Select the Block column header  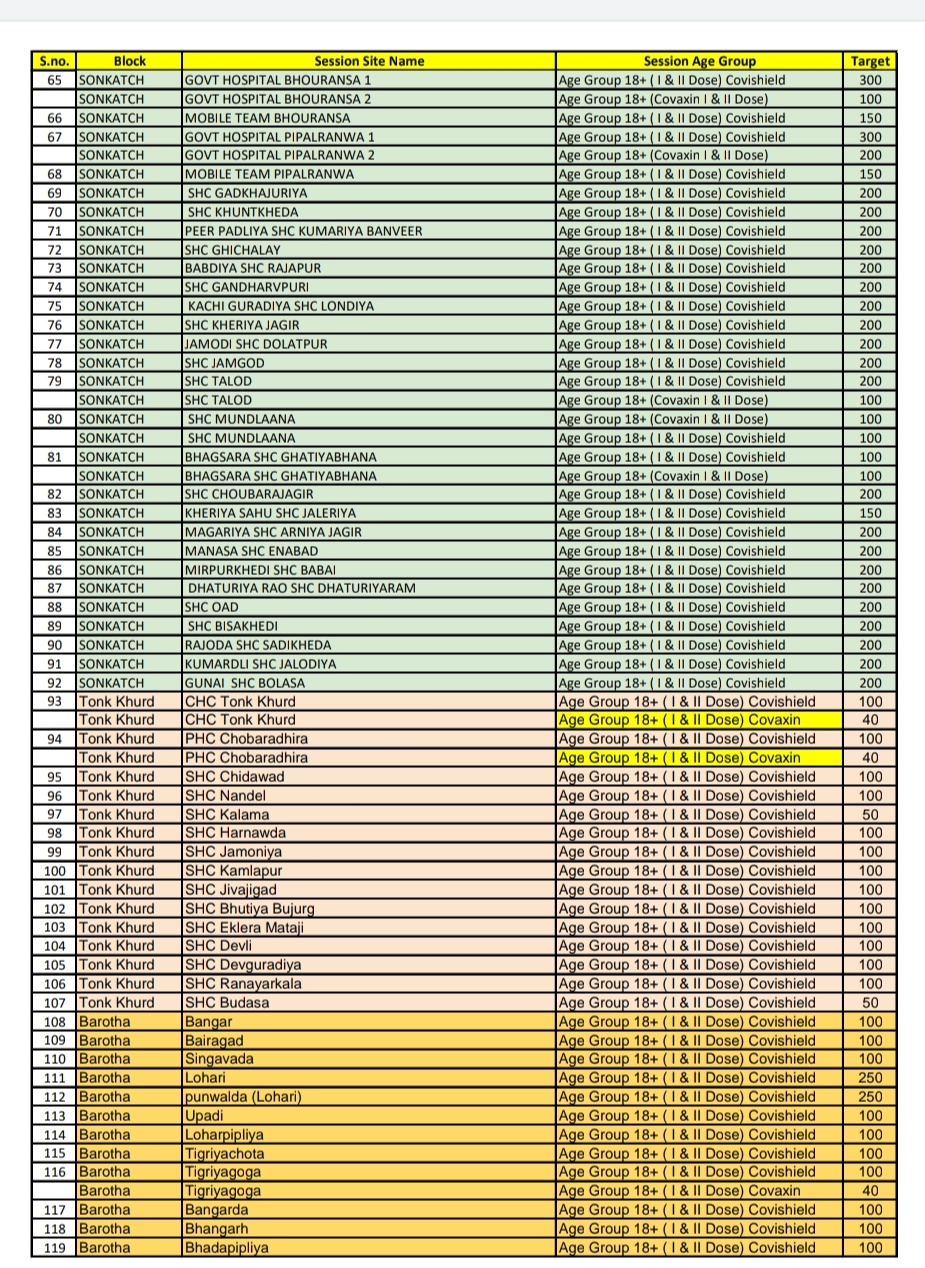[x=130, y=61]
